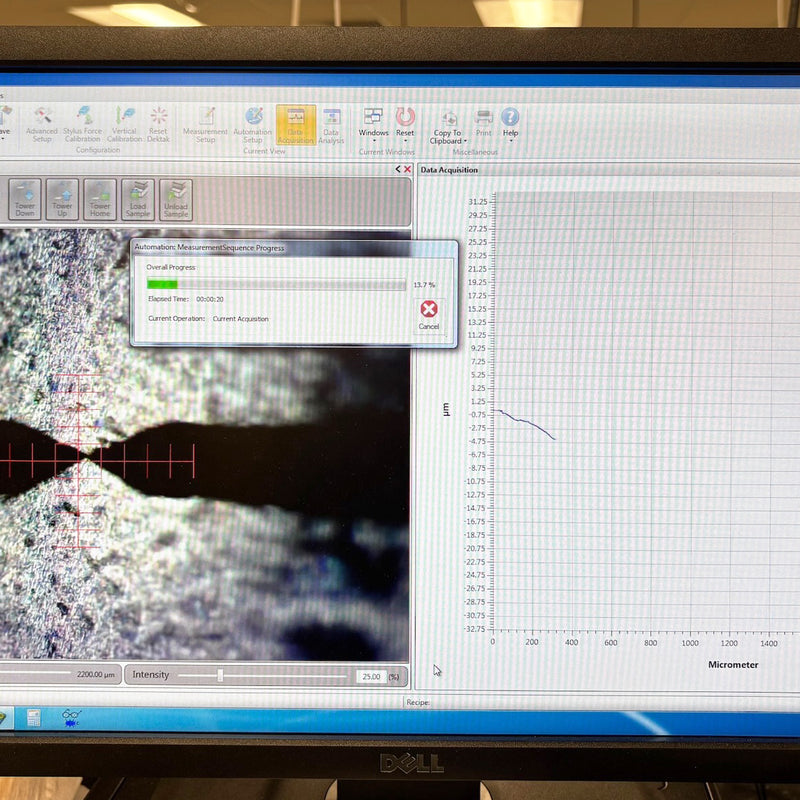Click the Recipe status bar label
800x800 pixels.
[418, 703]
